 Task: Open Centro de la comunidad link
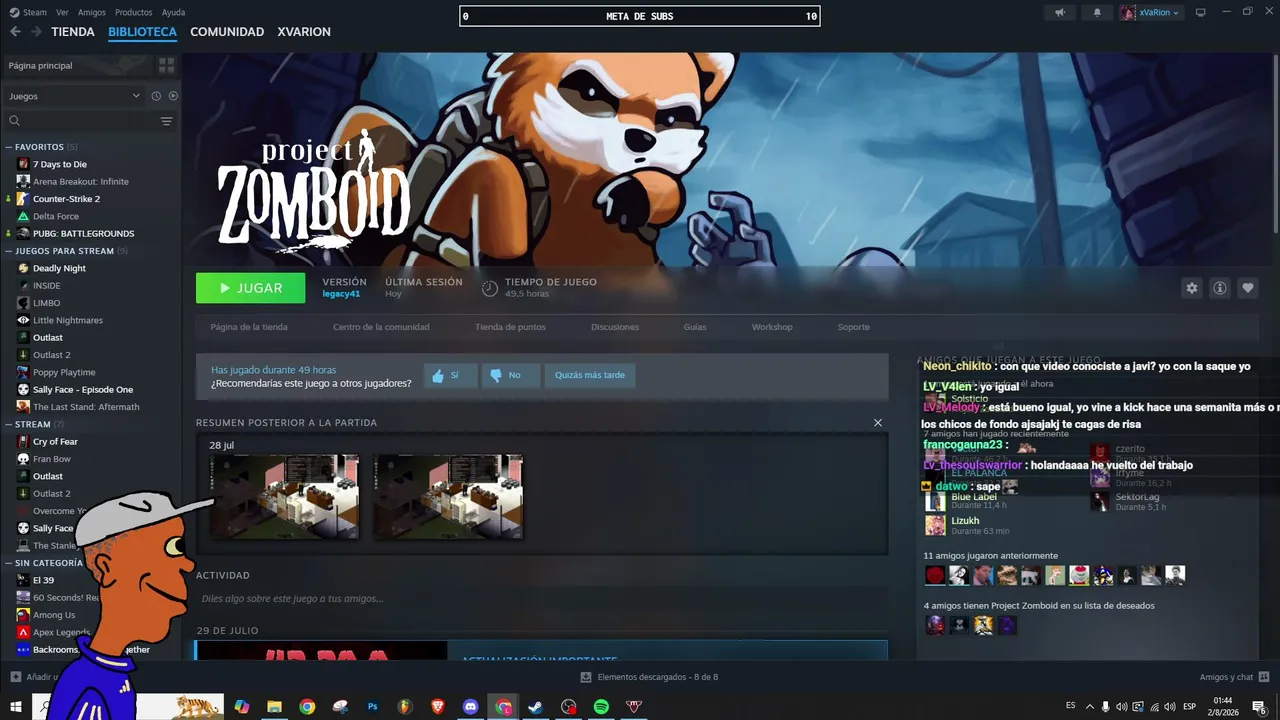(381, 327)
